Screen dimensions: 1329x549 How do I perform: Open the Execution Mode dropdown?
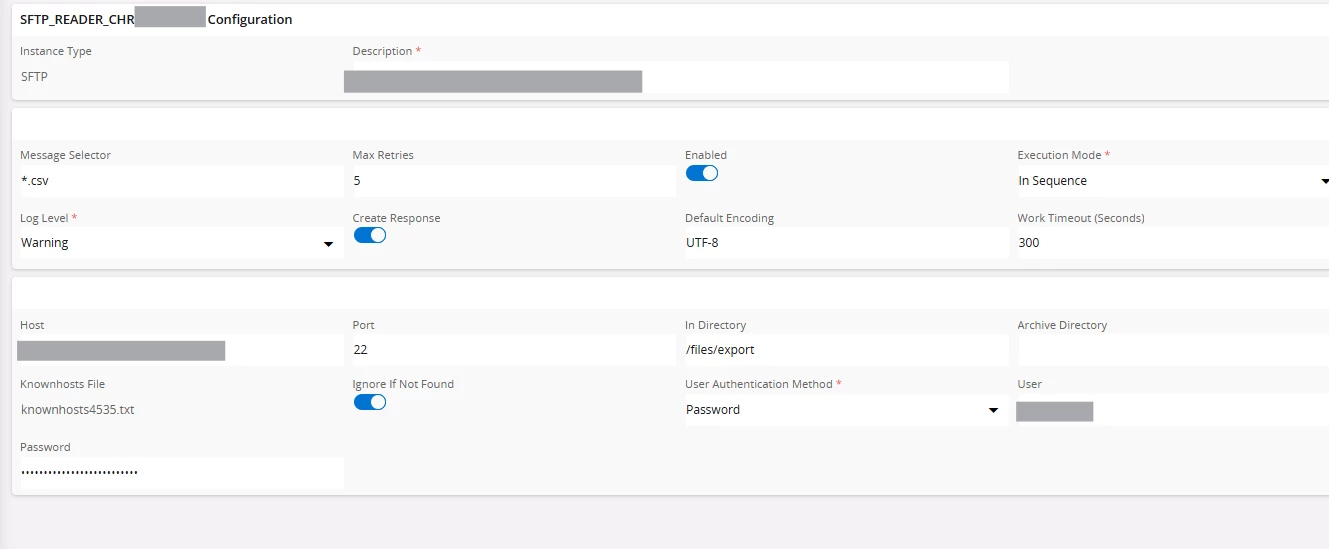point(1172,181)
